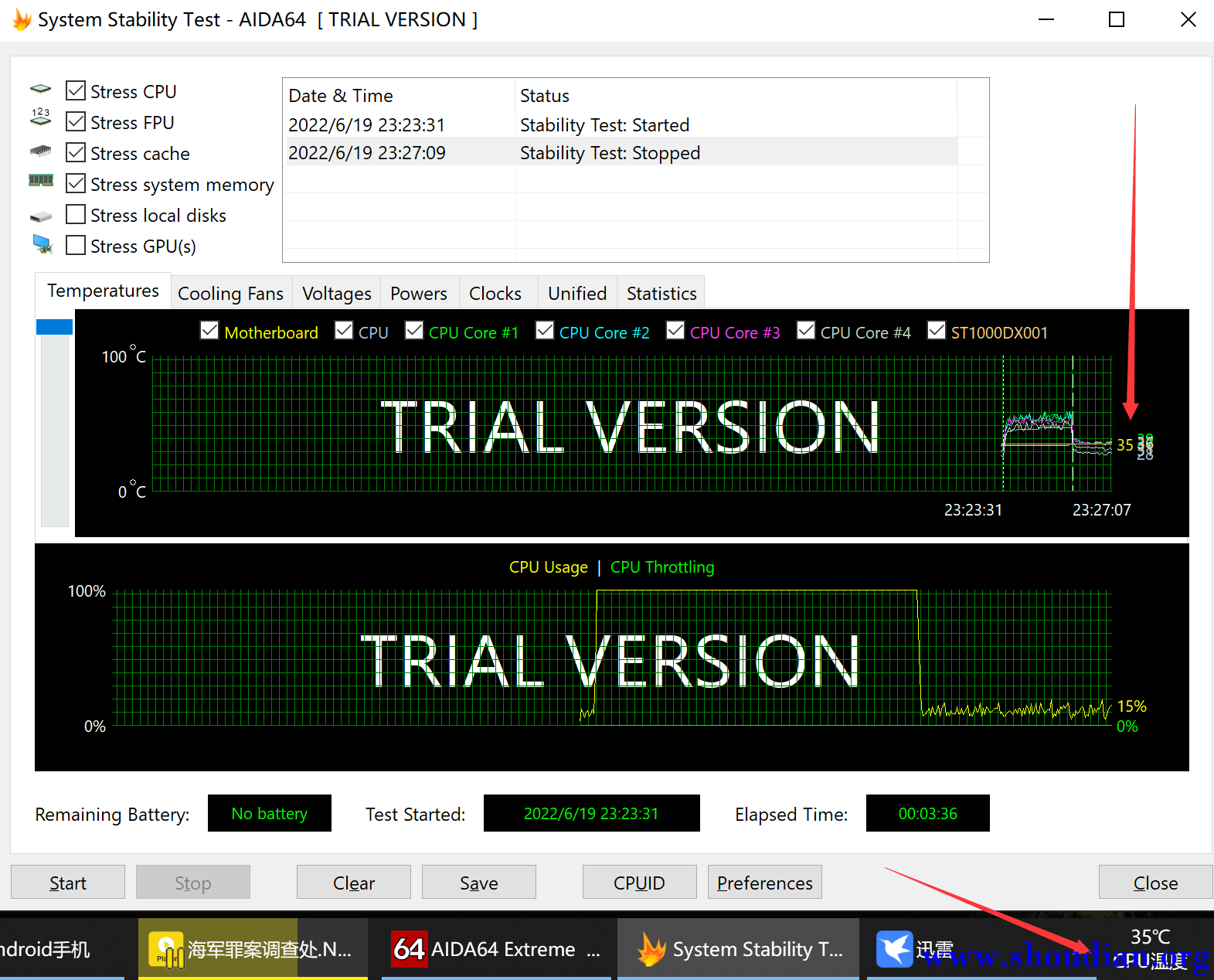Switch to the PotPlayer video taskbar item
The width and height of the screenshot is (1214, 980).
251,949
